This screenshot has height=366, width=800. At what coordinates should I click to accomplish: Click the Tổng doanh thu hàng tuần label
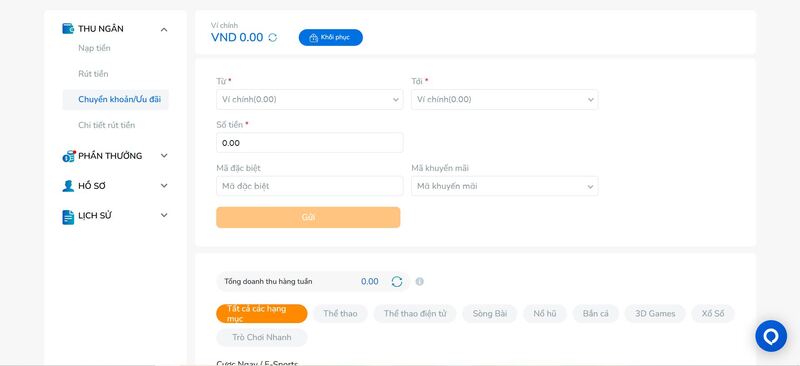[x=268, y=281]
